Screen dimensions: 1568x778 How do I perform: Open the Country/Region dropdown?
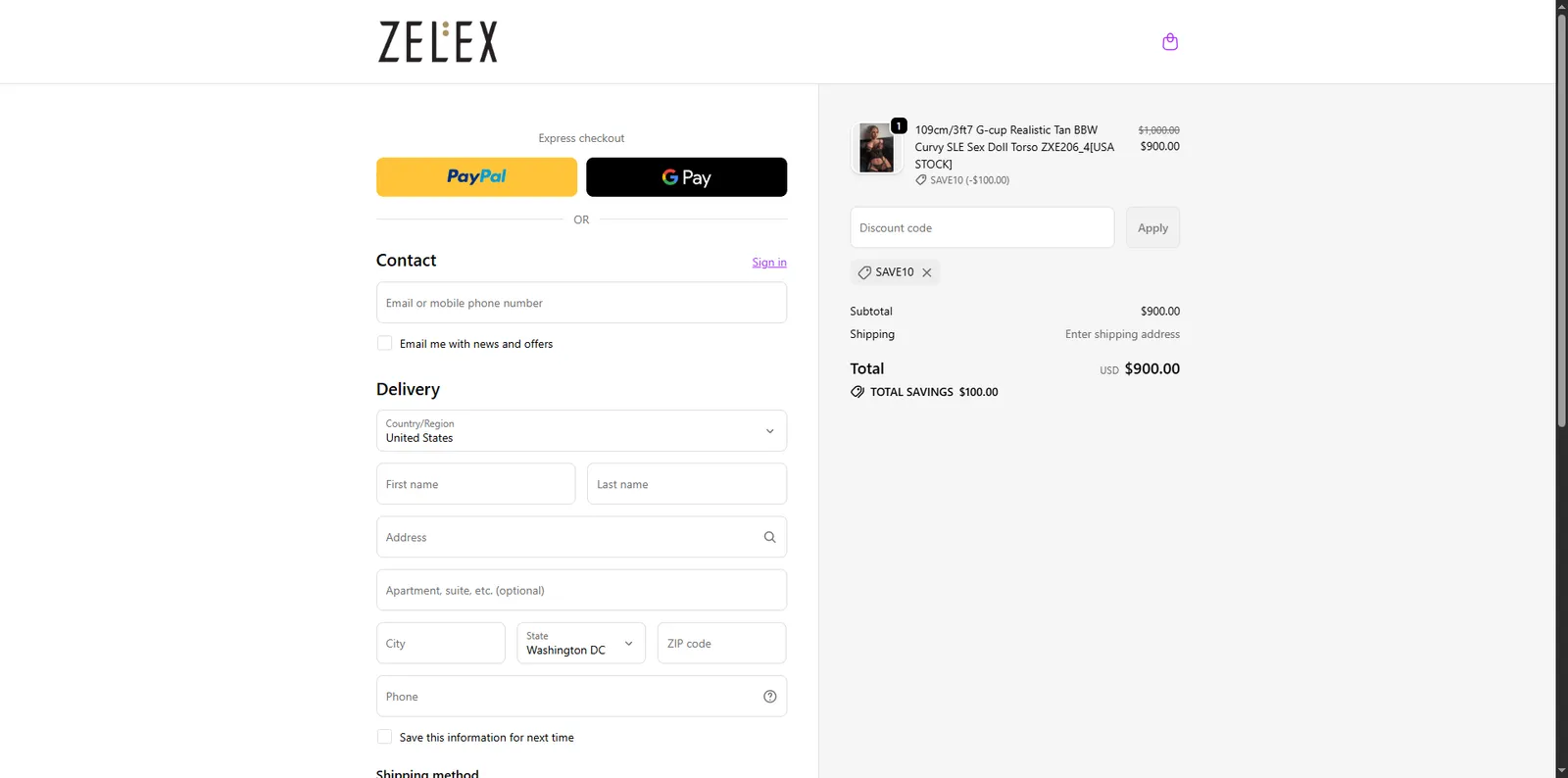coord(581,431)
